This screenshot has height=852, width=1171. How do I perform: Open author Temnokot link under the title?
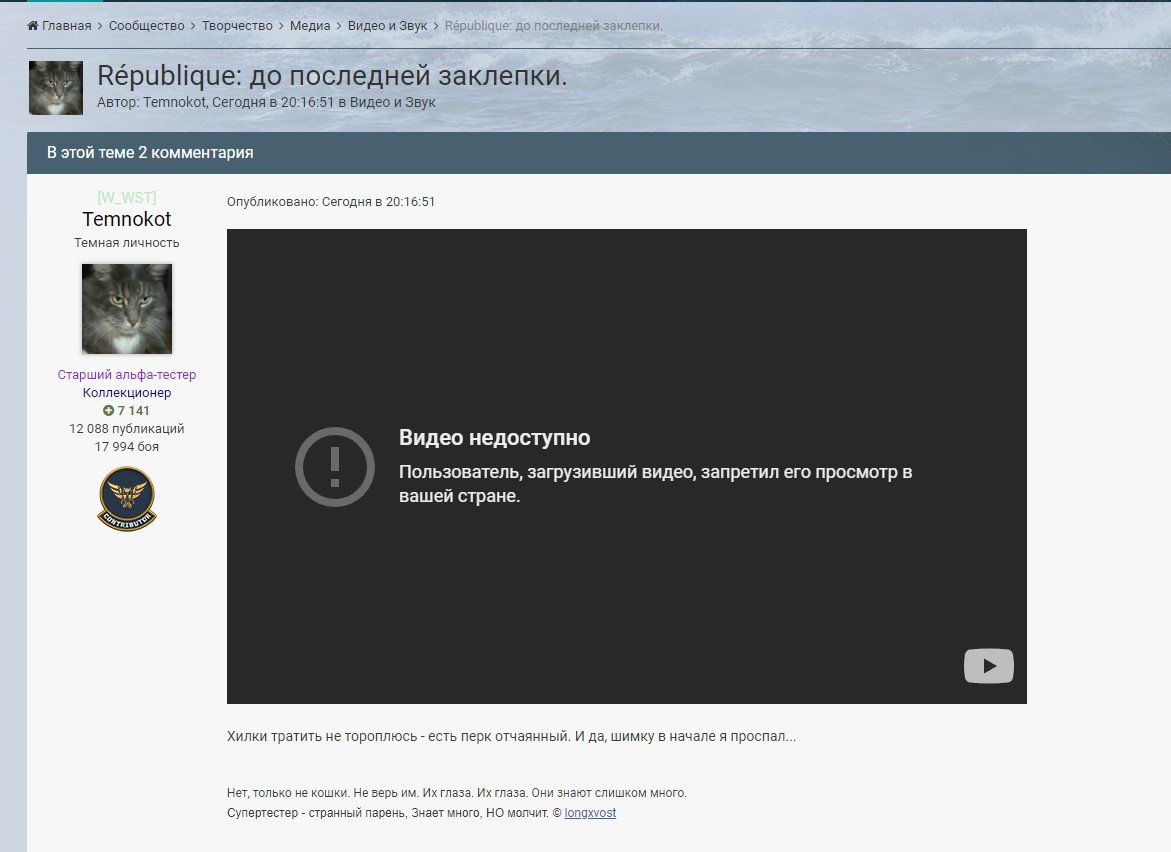click(174, 102)
